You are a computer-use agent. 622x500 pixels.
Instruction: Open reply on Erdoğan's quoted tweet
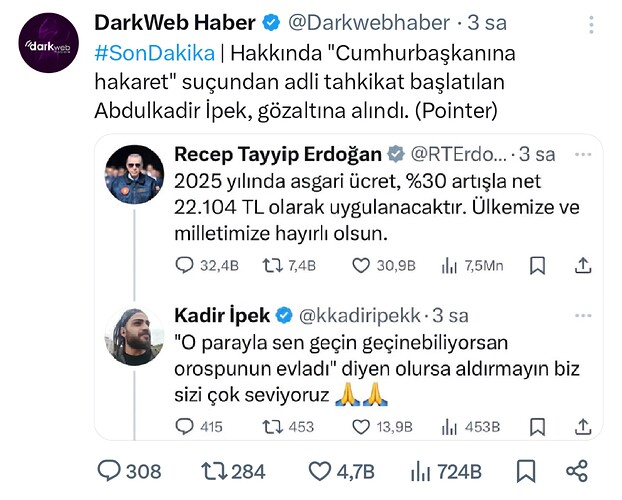tap(184, 265)
